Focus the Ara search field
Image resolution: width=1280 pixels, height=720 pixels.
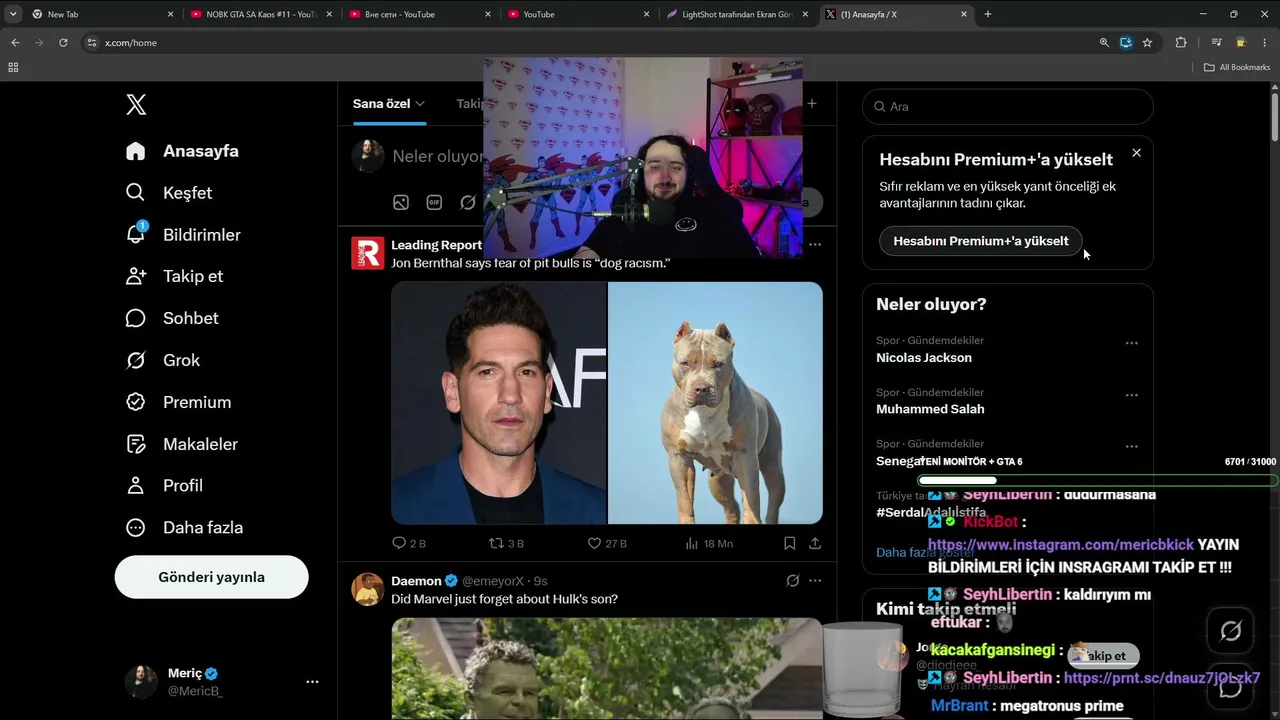[1008, 106]
